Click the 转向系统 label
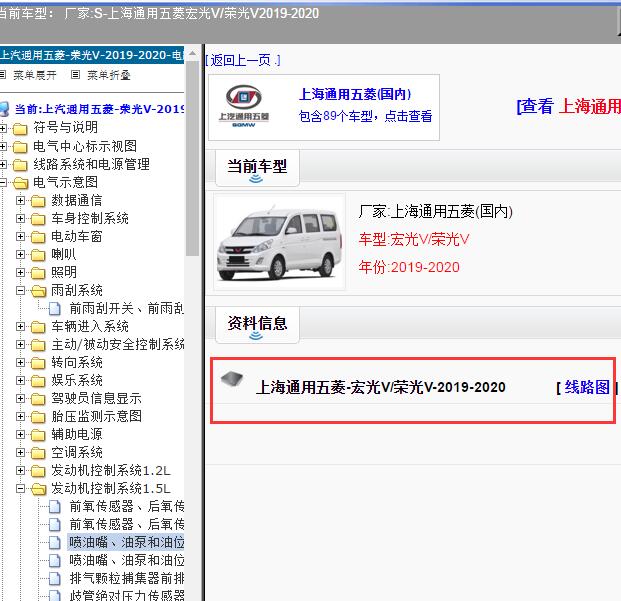Screen dimensions: 621x601 click(77, 363)
